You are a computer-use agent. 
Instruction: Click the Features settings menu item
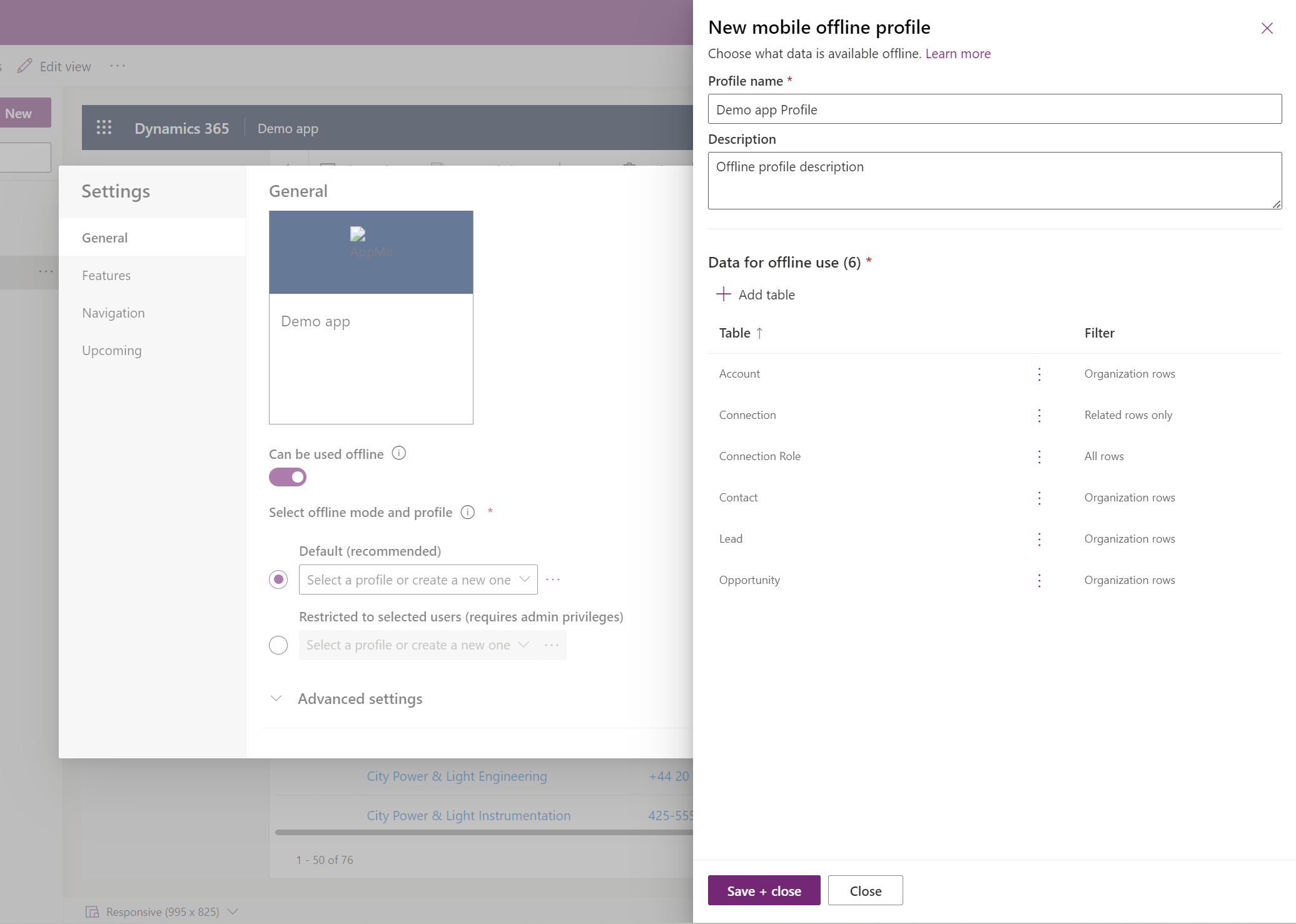106,275
